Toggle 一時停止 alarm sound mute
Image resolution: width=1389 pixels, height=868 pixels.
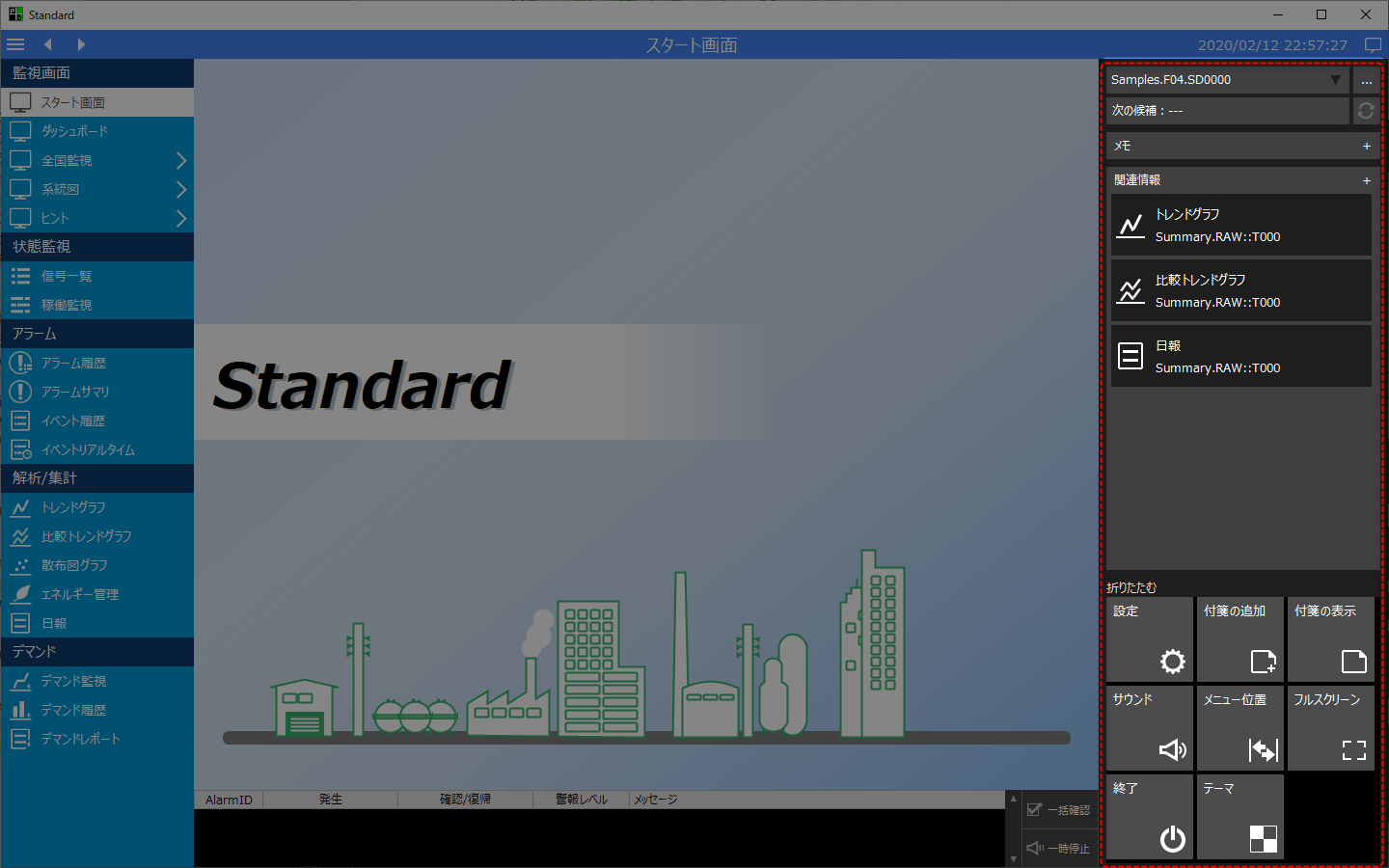[1035, 848]
